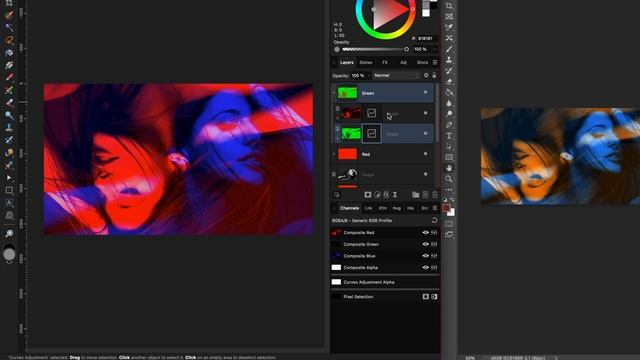Select the Crop tool in right toolbar

point(449,5)
